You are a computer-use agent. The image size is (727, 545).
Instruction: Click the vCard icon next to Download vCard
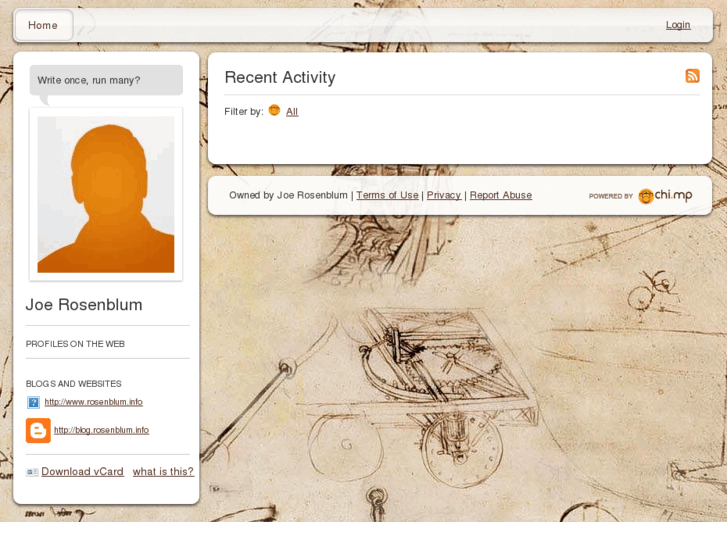tap(32, 472)
